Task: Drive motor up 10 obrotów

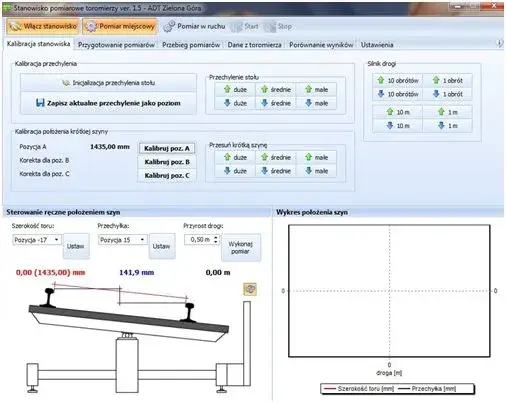Action: [398, 80]
